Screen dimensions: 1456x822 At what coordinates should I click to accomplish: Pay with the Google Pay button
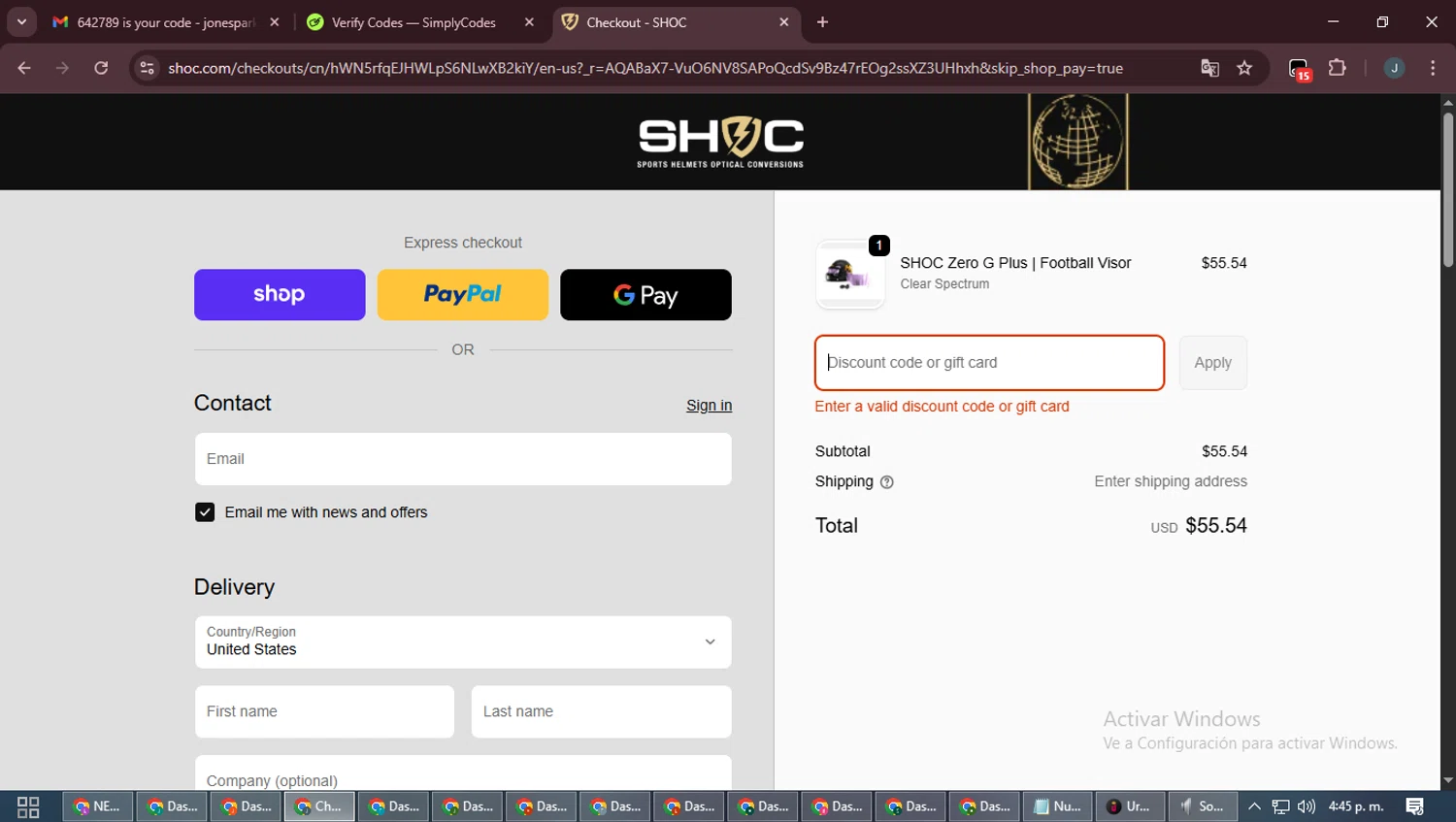tap(645, 295)
